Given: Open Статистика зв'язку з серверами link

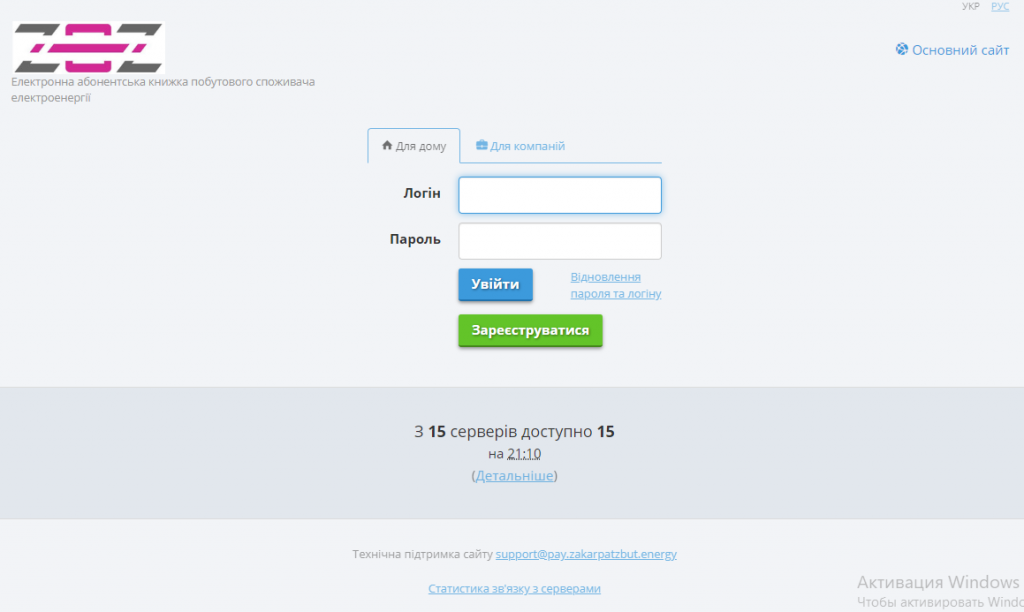Looking at the screenshot, I should point(514,589).
